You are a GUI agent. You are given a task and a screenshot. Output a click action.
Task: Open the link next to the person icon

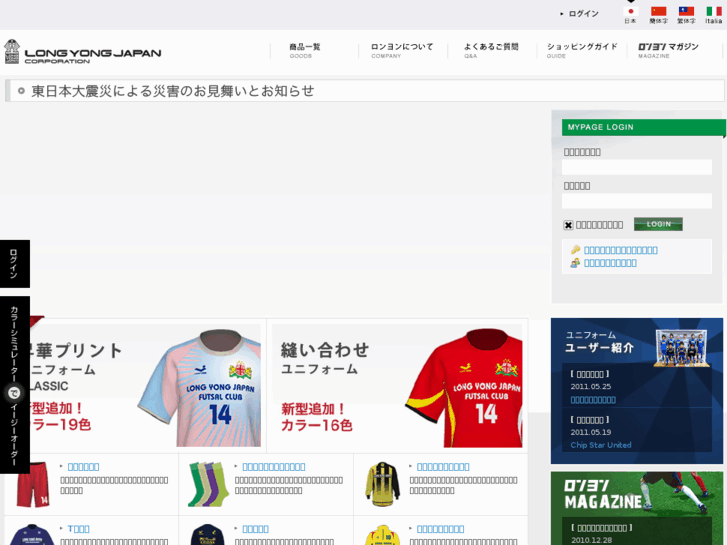click(610, 263)
